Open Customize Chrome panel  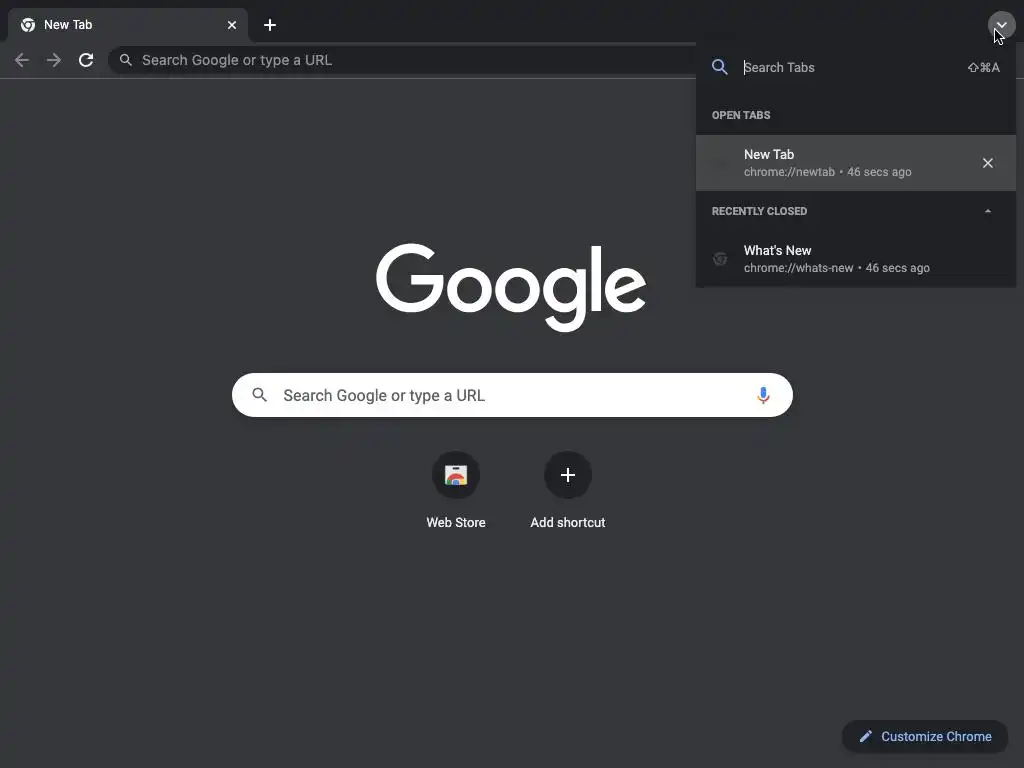coord(925,737)
